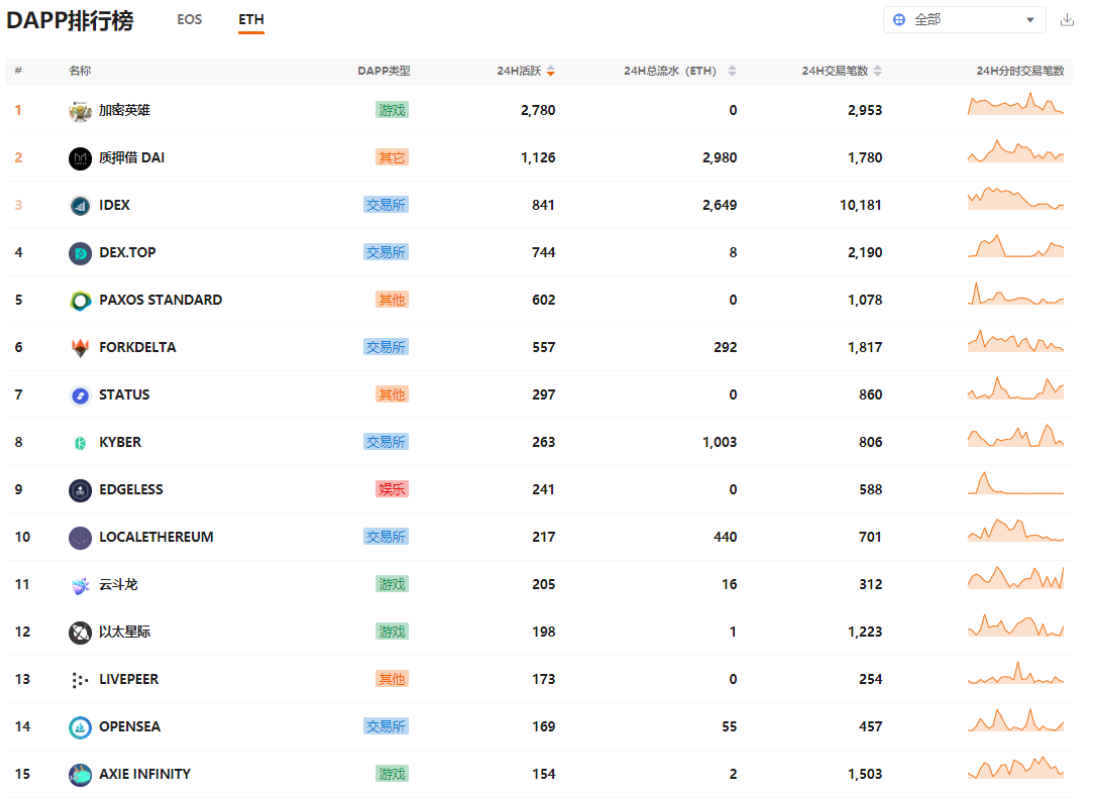This screenshot has height=803, width=1109.
Task: Click the globe icon in 全部 filter
Action: [899, 20]
